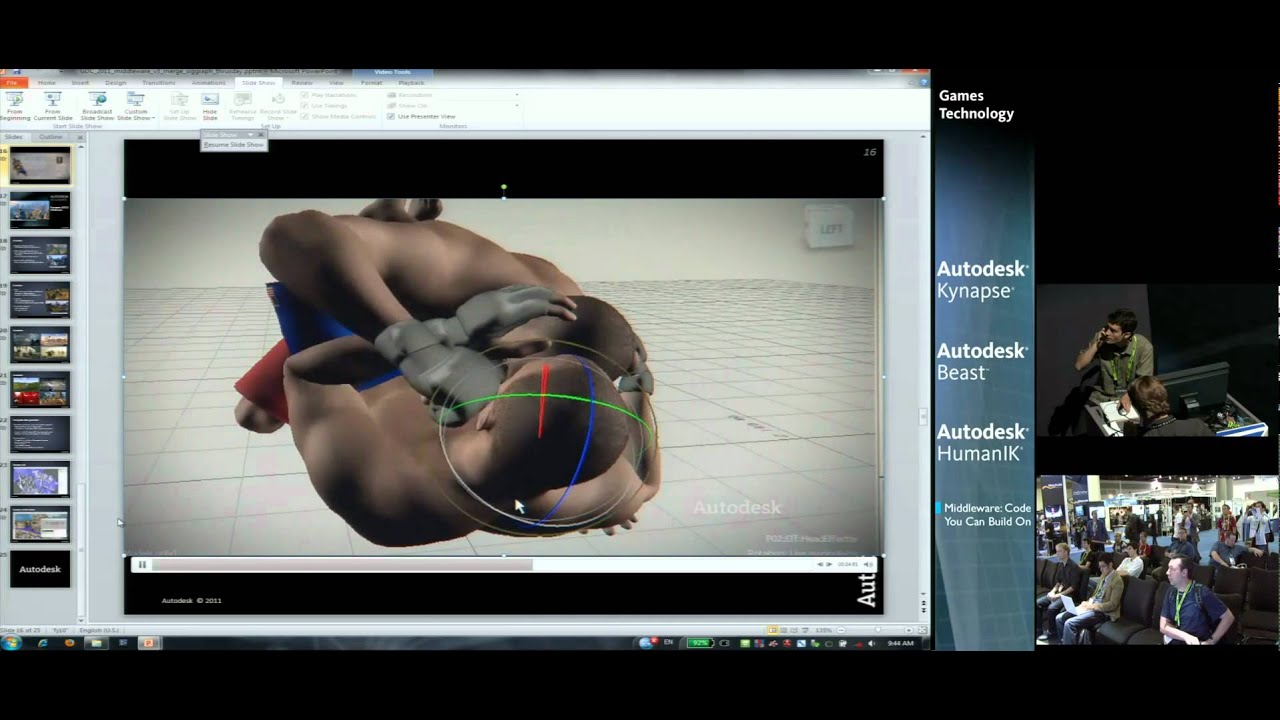The image size is (1280, 720).
Task: Switch to the Home ribbon tab
Action: (47, 83)
